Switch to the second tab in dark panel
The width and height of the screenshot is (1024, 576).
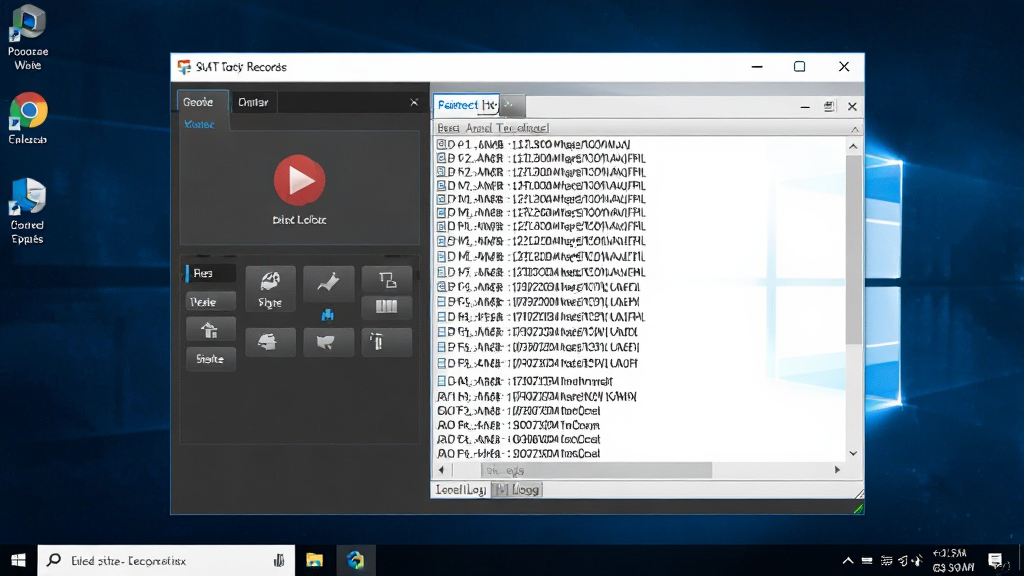point(253,102)
